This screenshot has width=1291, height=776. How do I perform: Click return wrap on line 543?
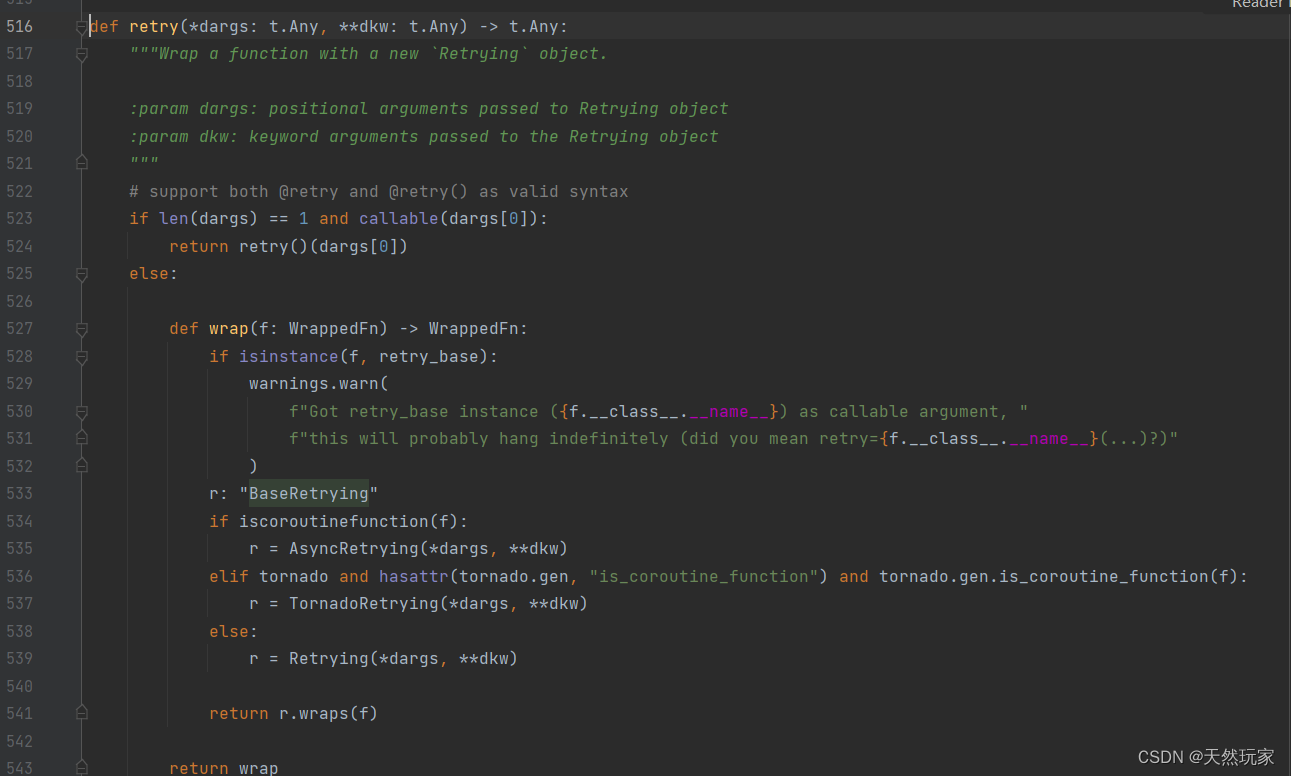(x=224, y=768)
